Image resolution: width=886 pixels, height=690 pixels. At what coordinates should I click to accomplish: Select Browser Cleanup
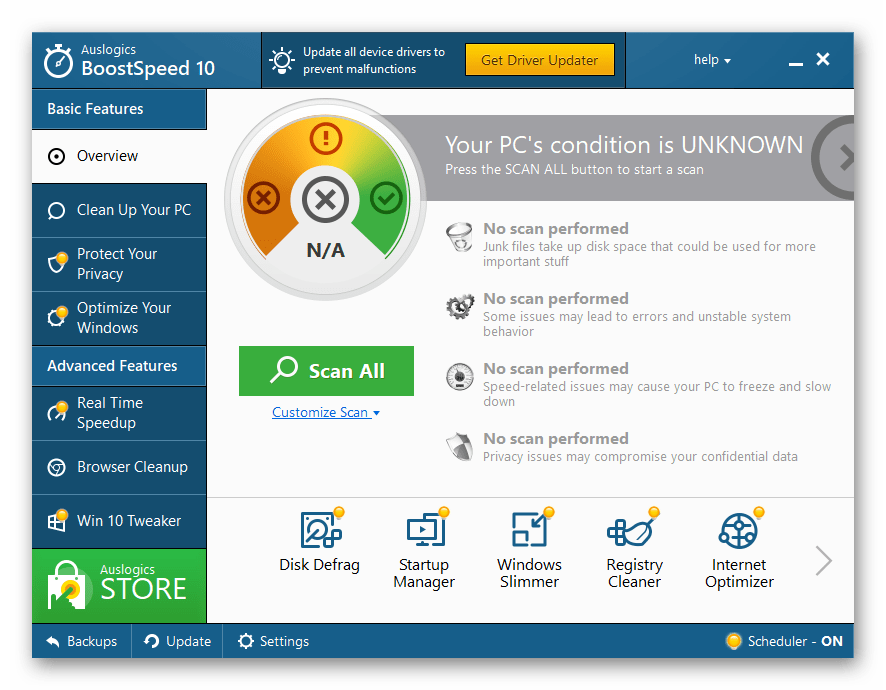click(119, 467)
